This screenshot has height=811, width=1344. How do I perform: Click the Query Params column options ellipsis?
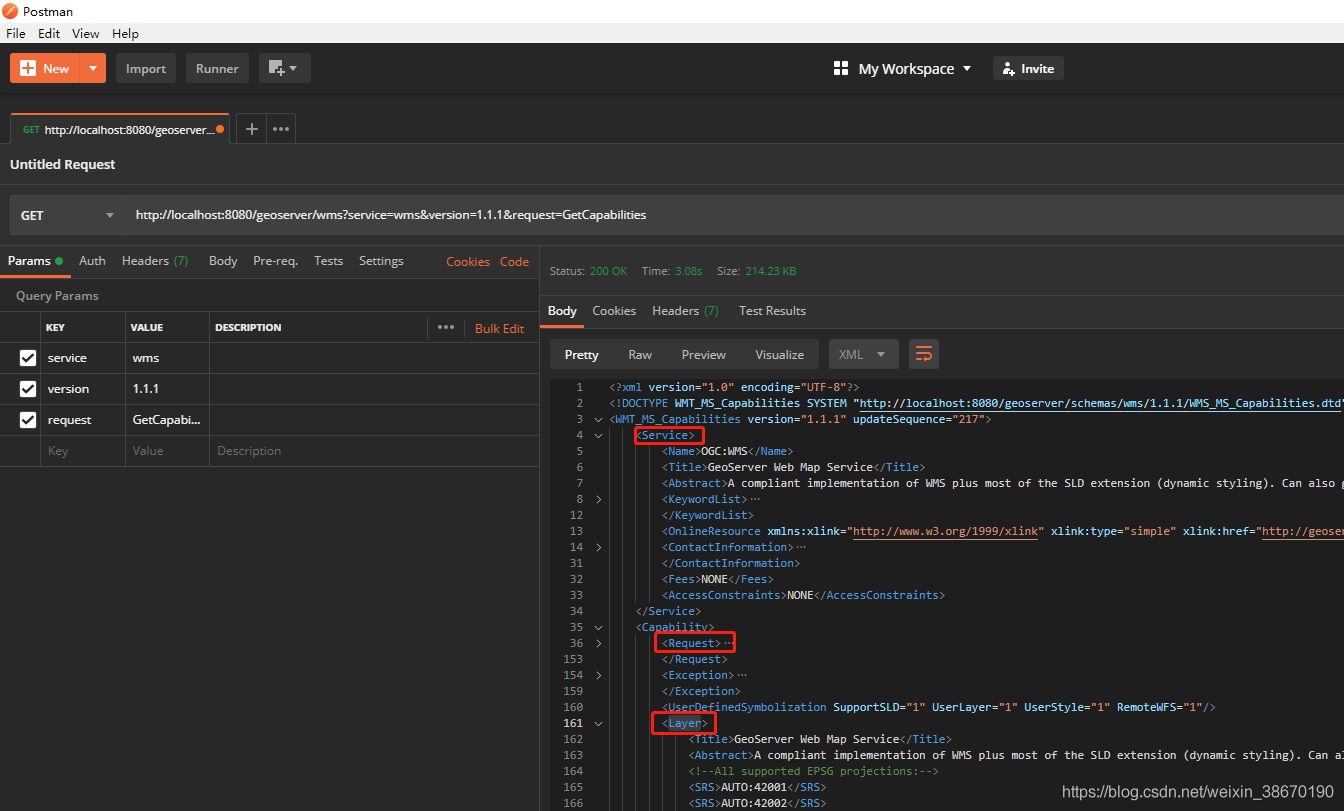445,328
